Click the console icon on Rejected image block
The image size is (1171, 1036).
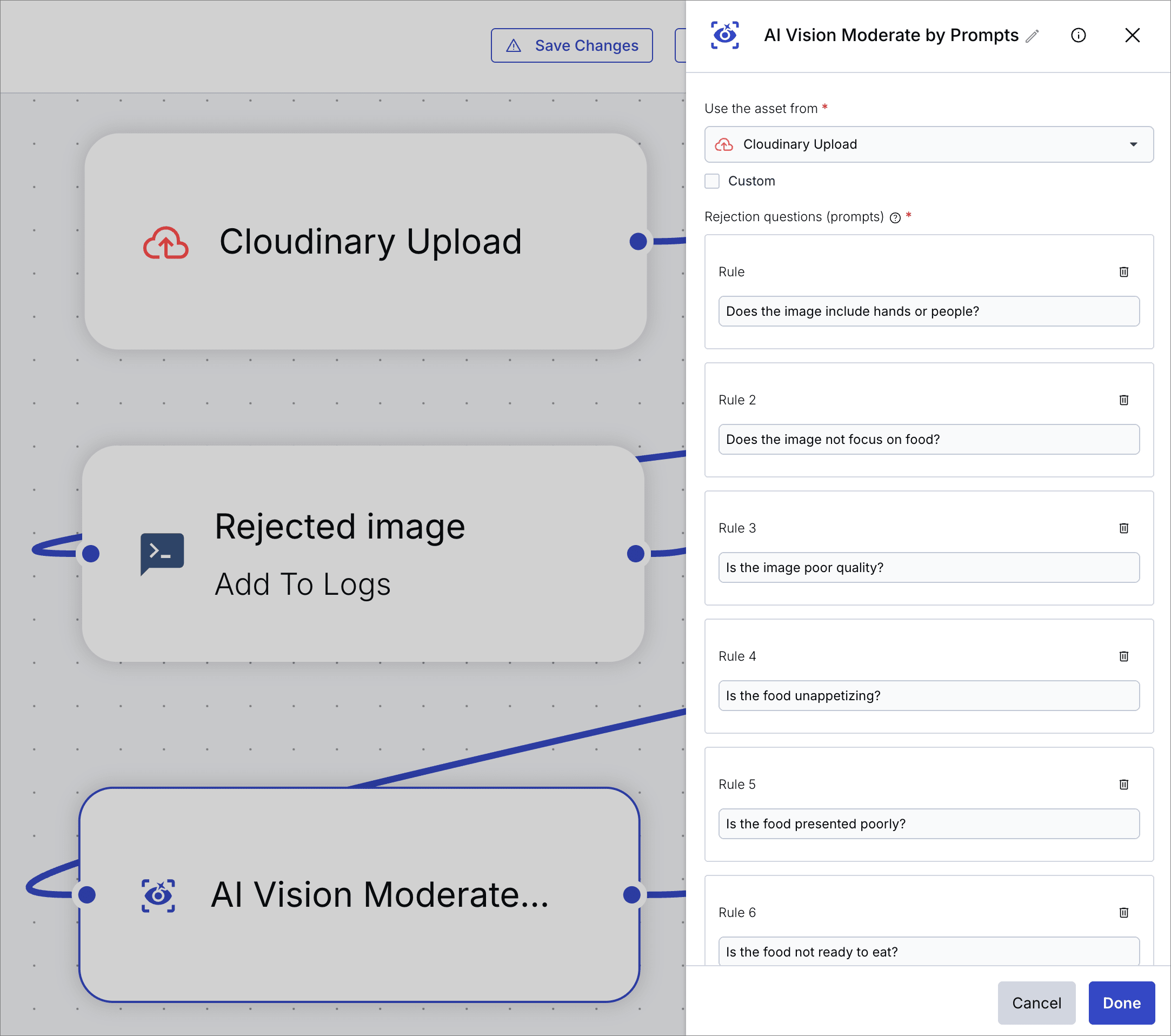click(x=162, y=554)
